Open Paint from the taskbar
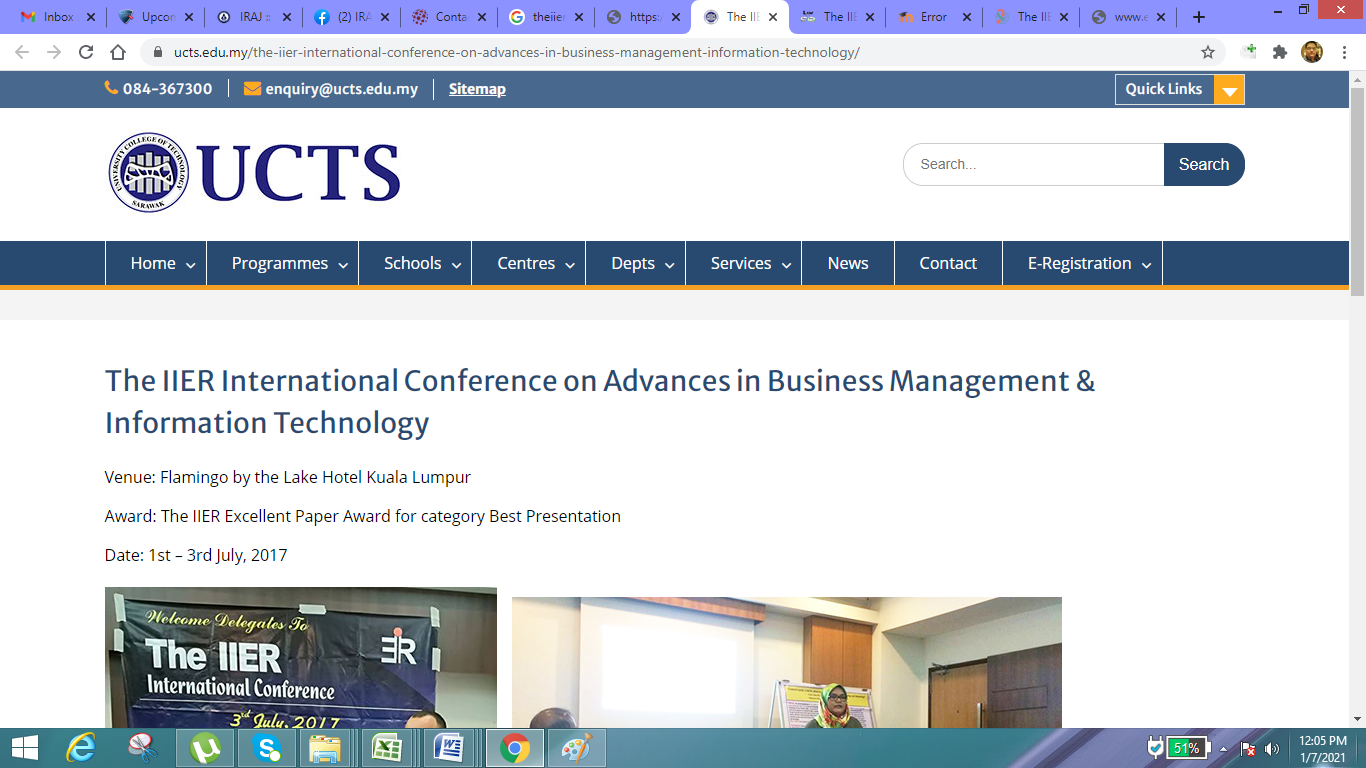This screenshot has width=1366, height=768. coord(576,748)
